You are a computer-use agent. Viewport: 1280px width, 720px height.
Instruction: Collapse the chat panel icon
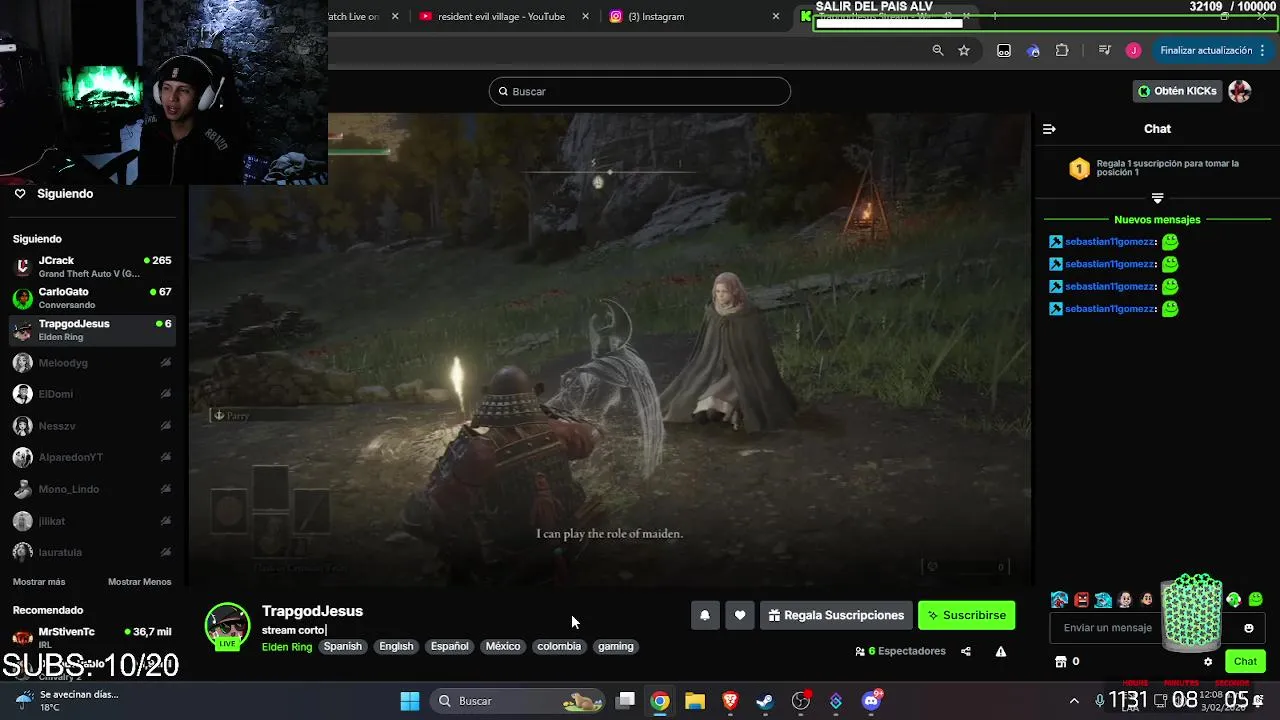tap(1049, 129)
